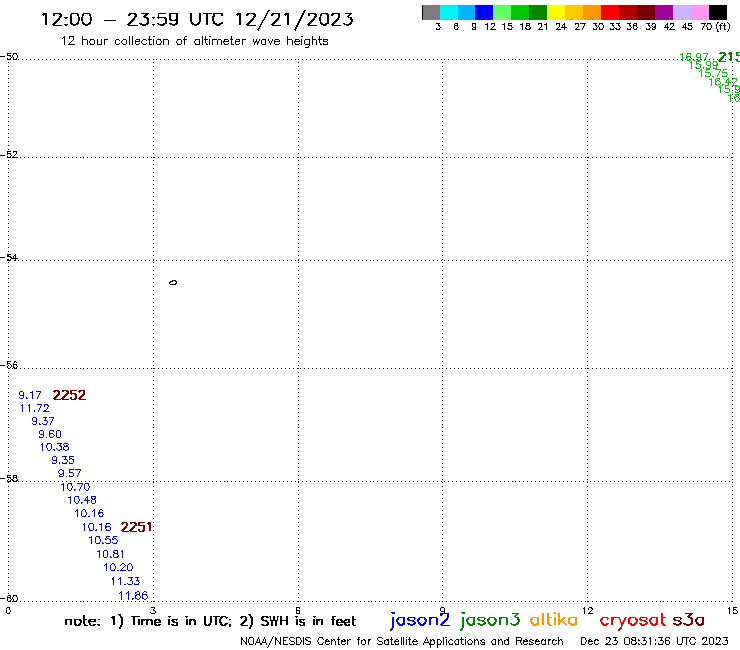Select the lavender swatch in color scale
740x650 pixels.
[681, 12]
